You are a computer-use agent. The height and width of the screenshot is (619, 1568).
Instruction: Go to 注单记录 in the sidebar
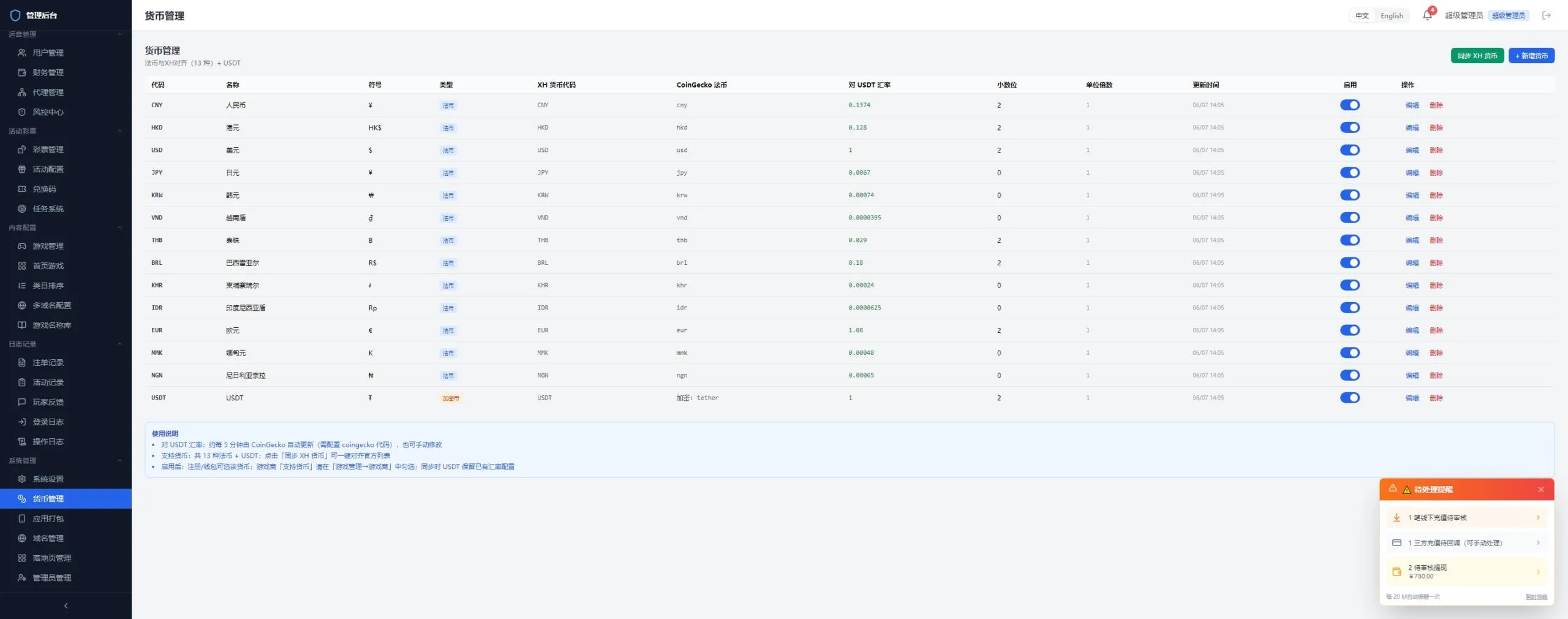[x=66, y=363]
